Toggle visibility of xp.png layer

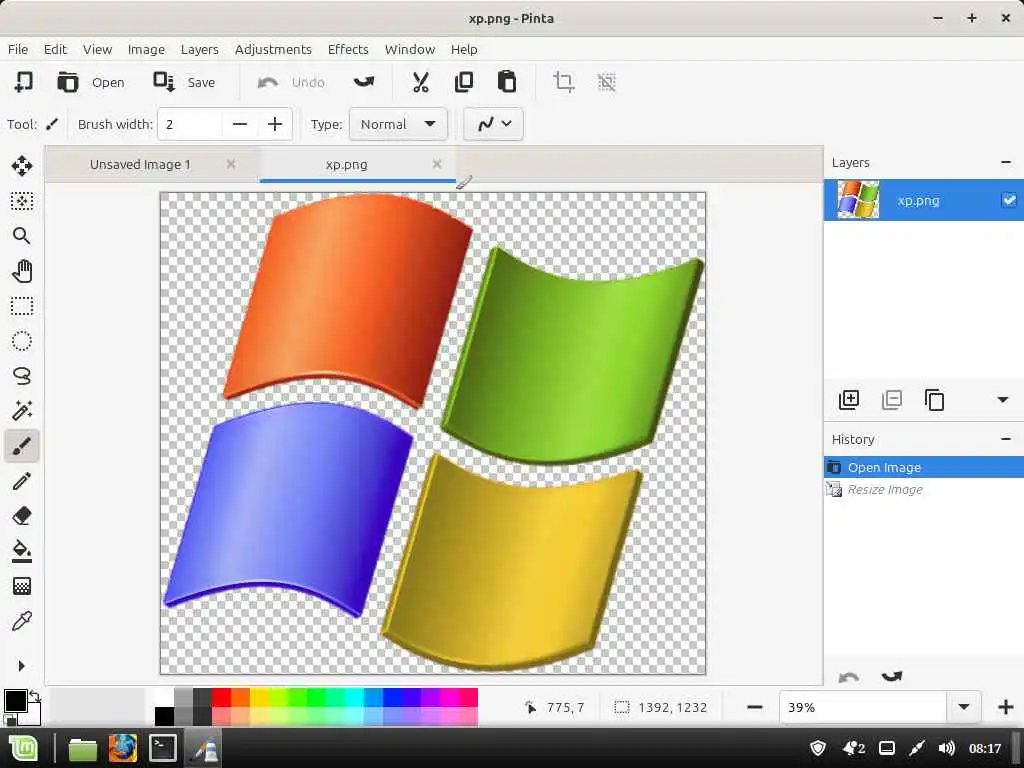pos(1009,200)
